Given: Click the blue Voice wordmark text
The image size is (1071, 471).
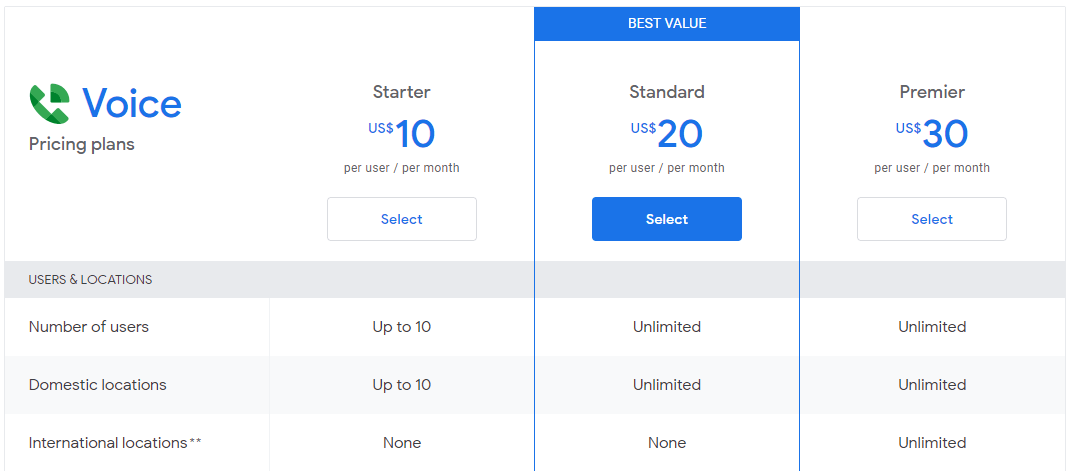Looking at the screenshot, I should pyautogui.click(x=131, y=104).
